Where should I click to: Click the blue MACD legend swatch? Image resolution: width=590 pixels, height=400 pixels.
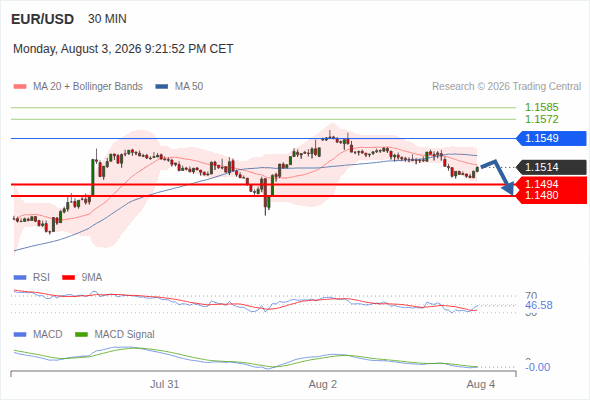pyautogui.click(x=20, y=335)
